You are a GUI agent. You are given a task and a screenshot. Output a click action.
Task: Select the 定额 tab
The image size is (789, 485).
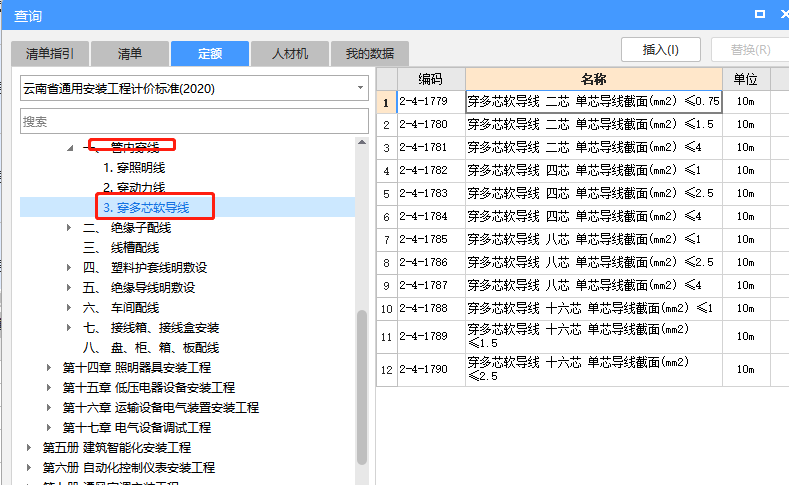tap(210, 53)
